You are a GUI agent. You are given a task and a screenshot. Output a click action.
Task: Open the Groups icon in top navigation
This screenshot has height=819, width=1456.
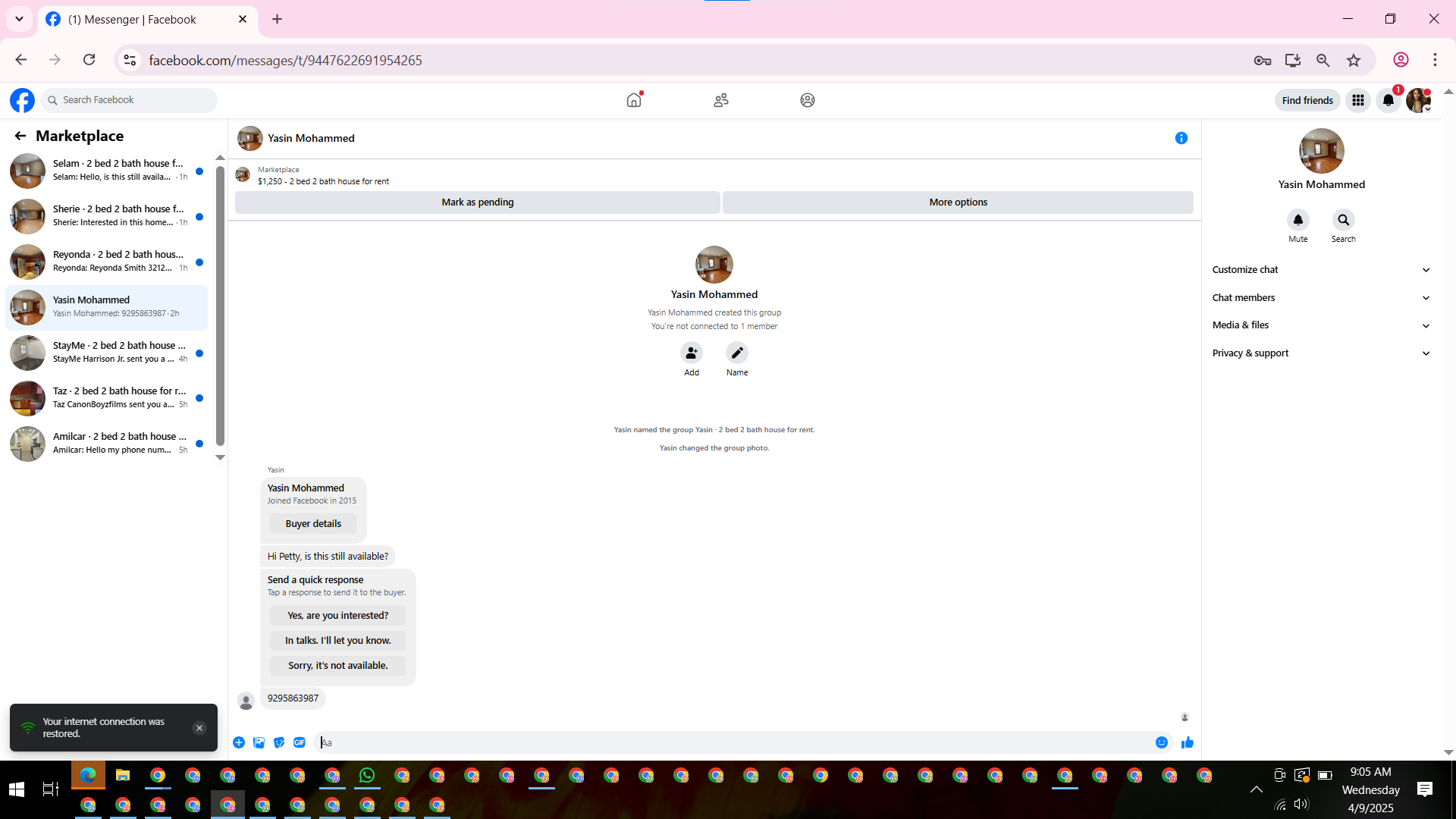tap(808, 100)
